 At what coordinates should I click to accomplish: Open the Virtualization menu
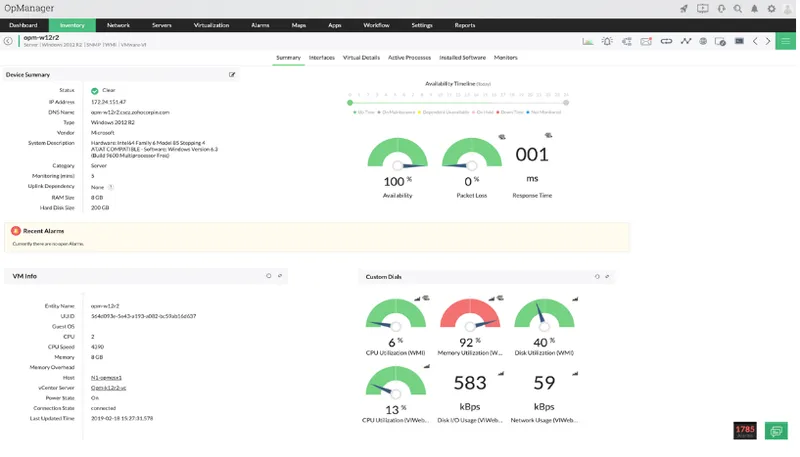tap(211, 25)
